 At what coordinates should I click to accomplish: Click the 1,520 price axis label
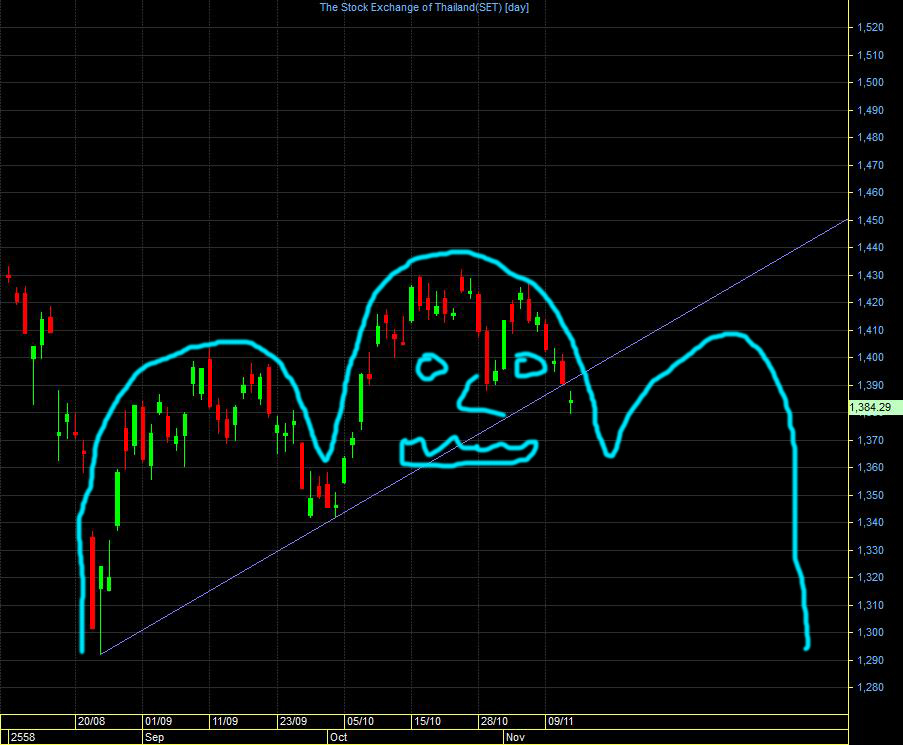870,27
